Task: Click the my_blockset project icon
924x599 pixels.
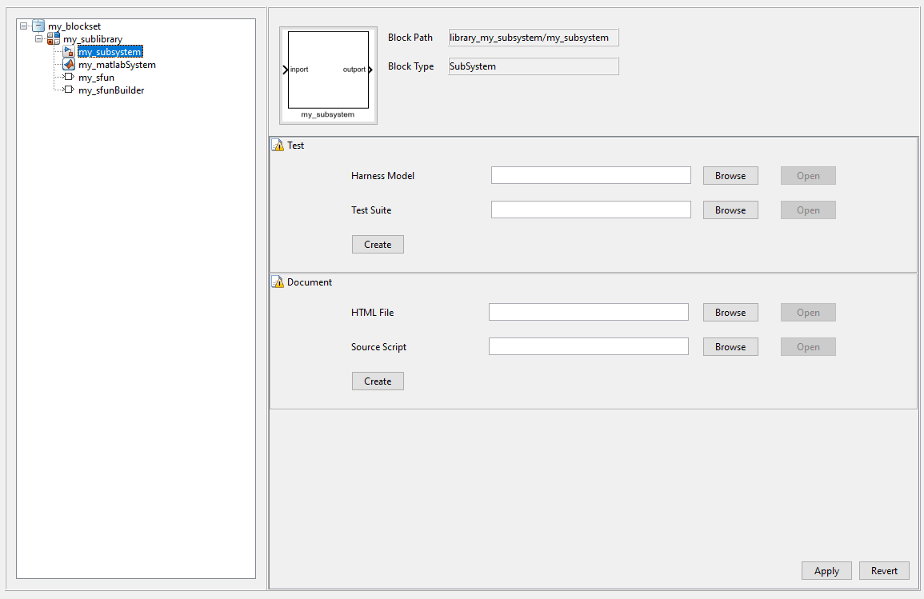Action: [38, 26]
